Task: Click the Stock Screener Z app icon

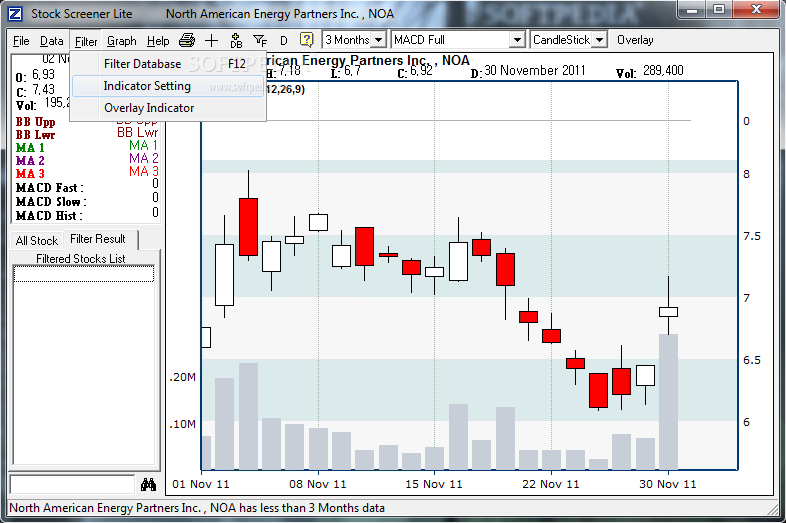Action: coord(15,14)
